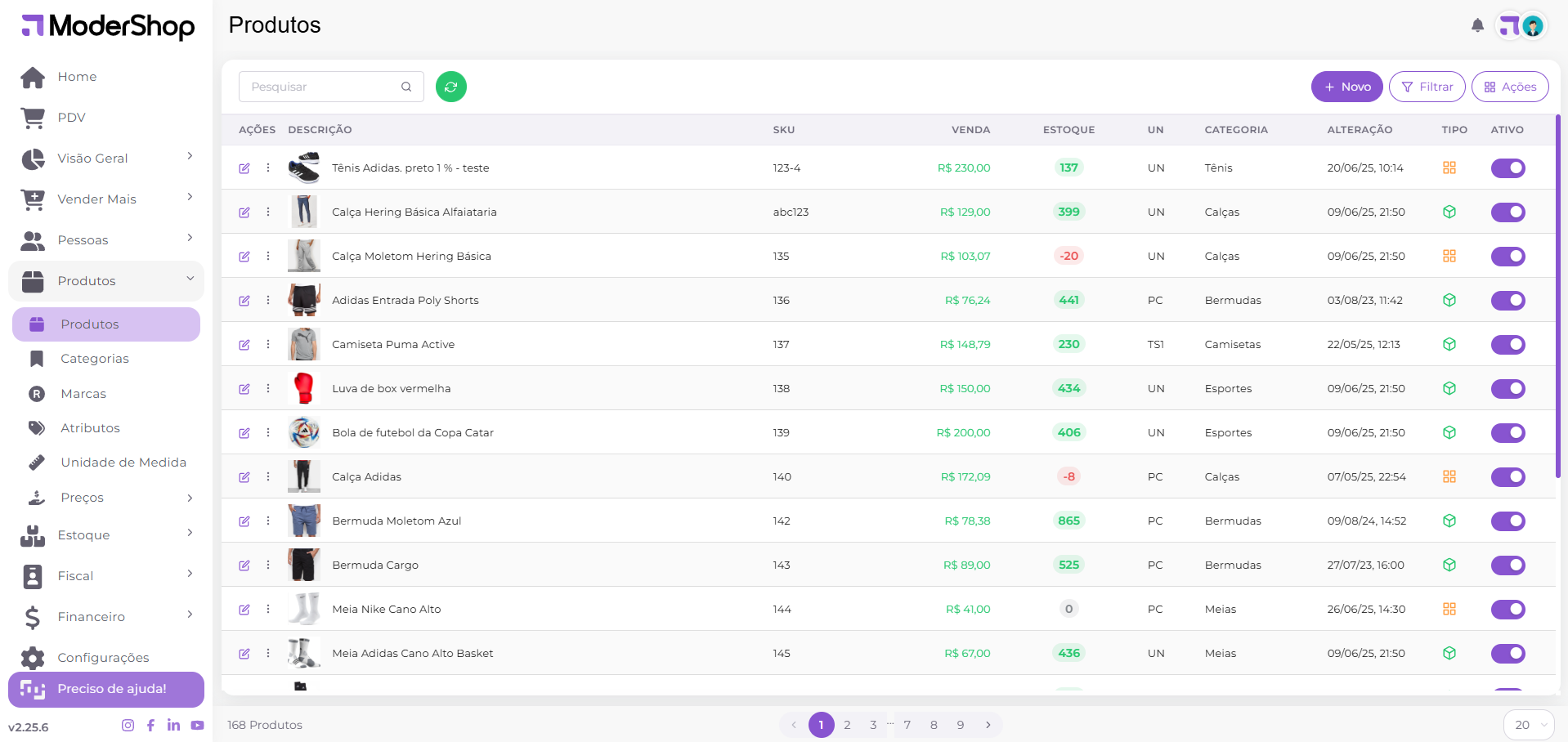Click the ModerShop logo

[x=108, y=26]
